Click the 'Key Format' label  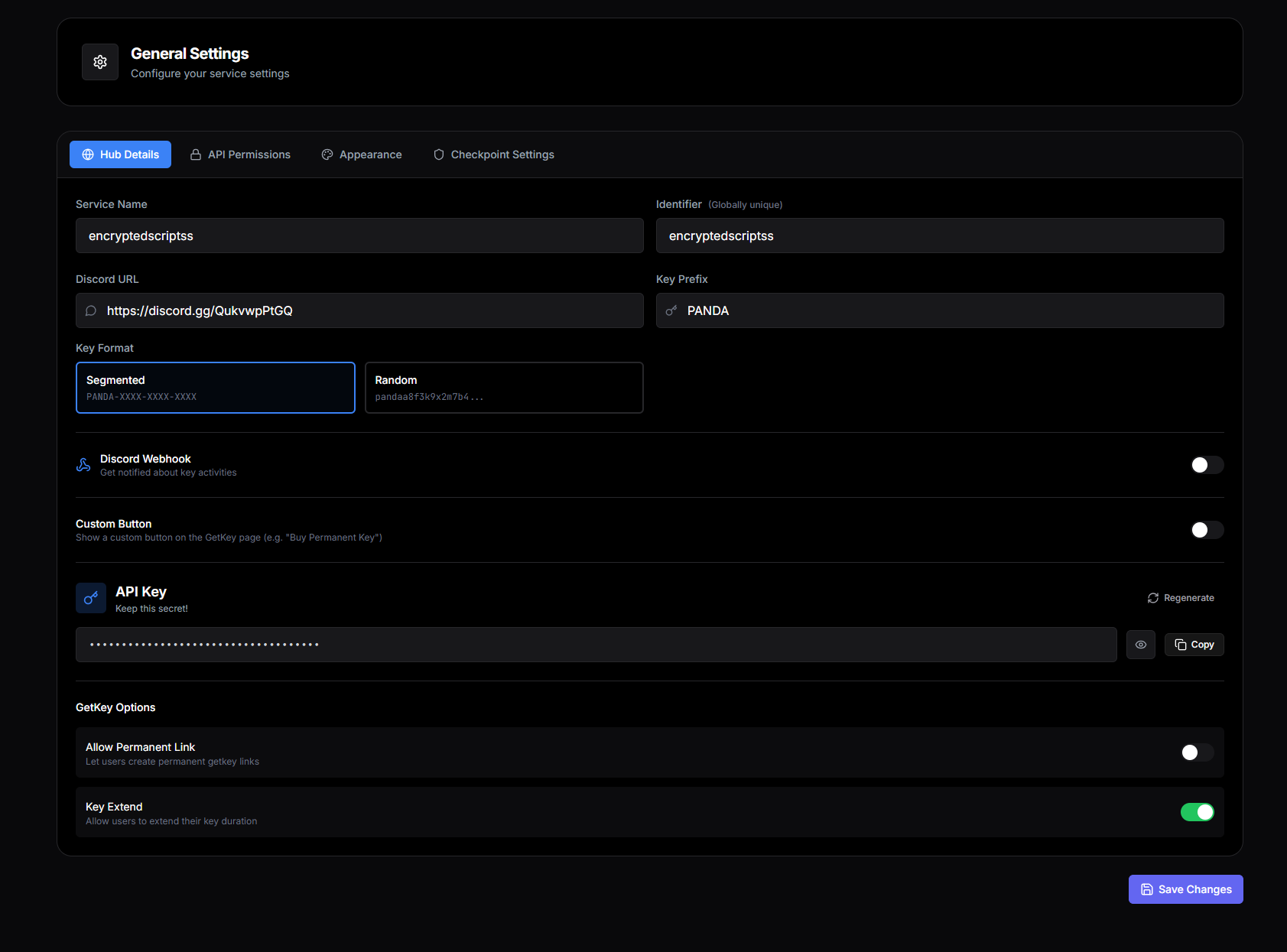click(x=105, y=348)
